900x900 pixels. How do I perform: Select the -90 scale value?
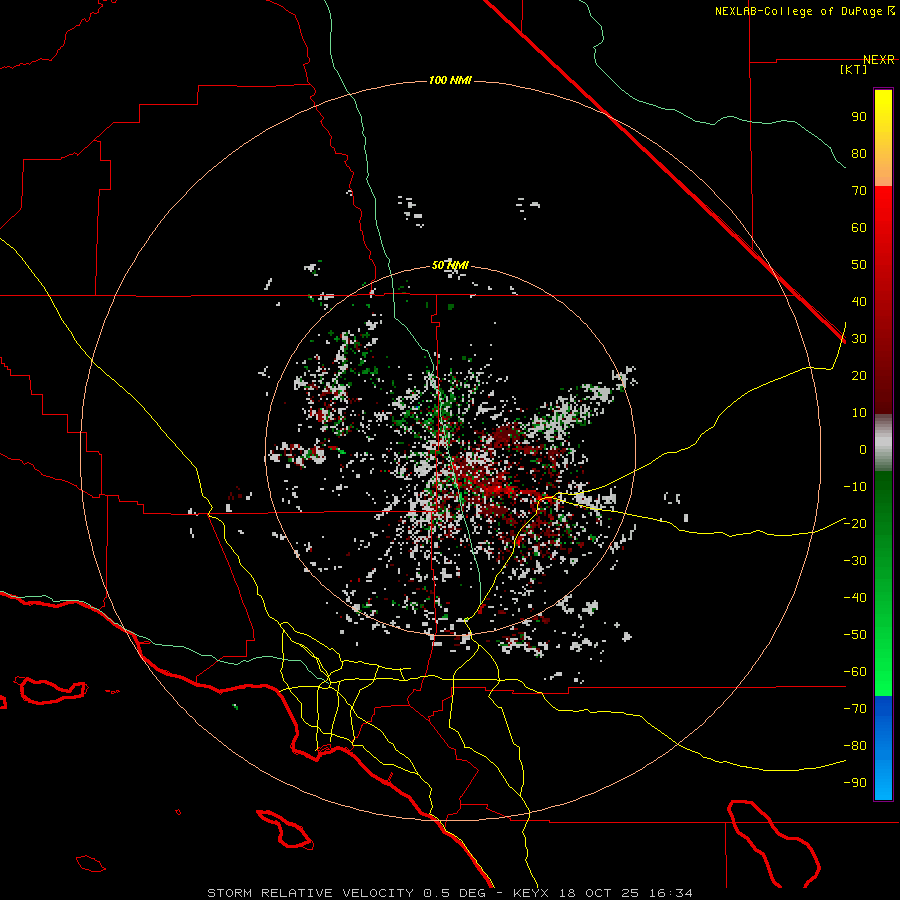pos(855,783)
